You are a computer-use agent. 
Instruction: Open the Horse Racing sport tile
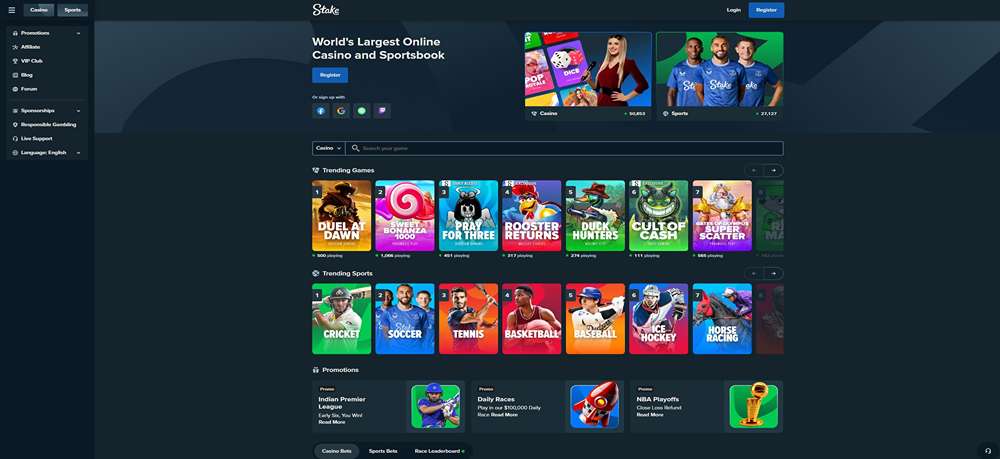(722, 319)
